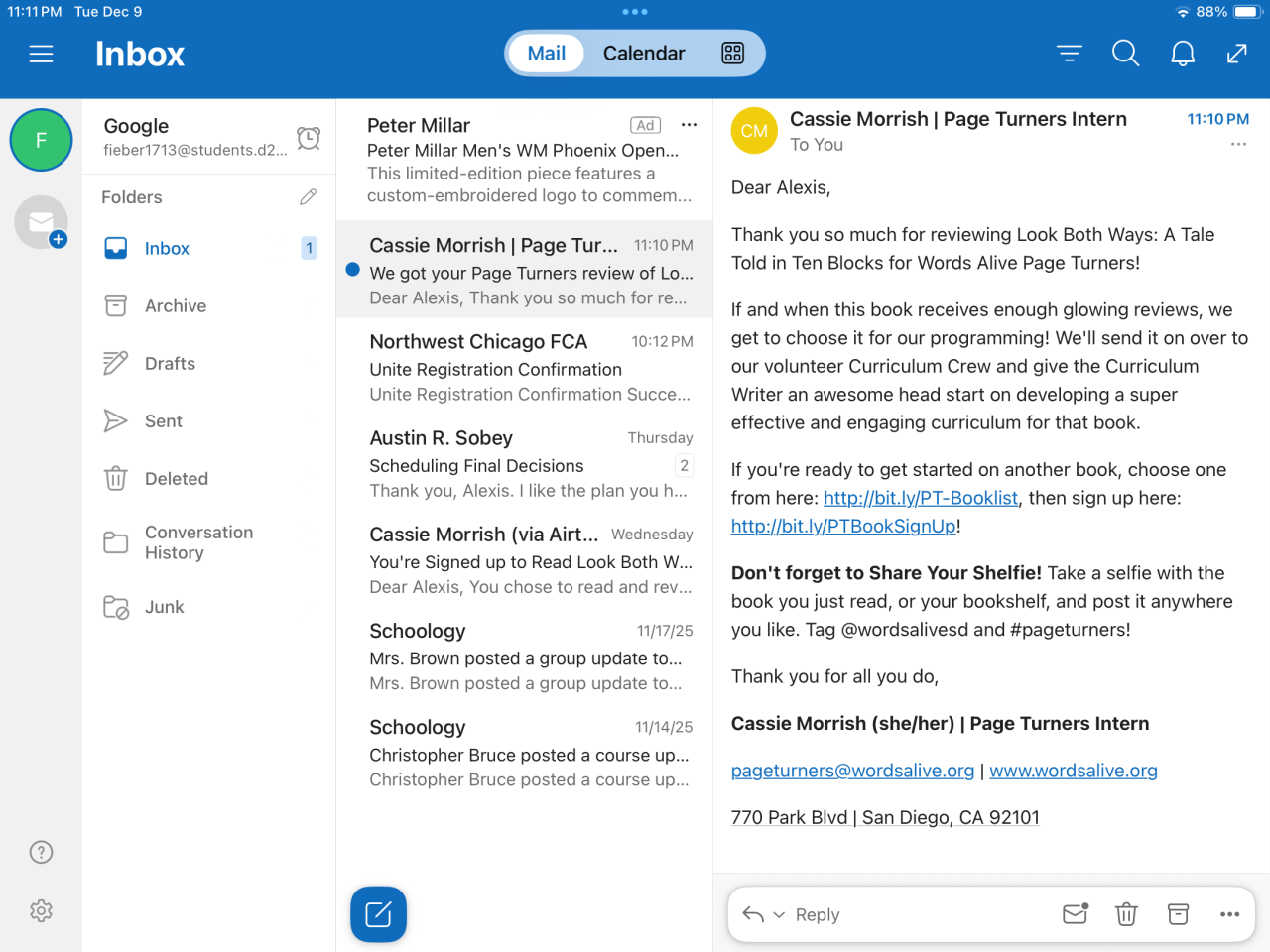Visit the www.wordsalive.org link
Viewport: 1270px width, 952px height.
pos(1074,771)
